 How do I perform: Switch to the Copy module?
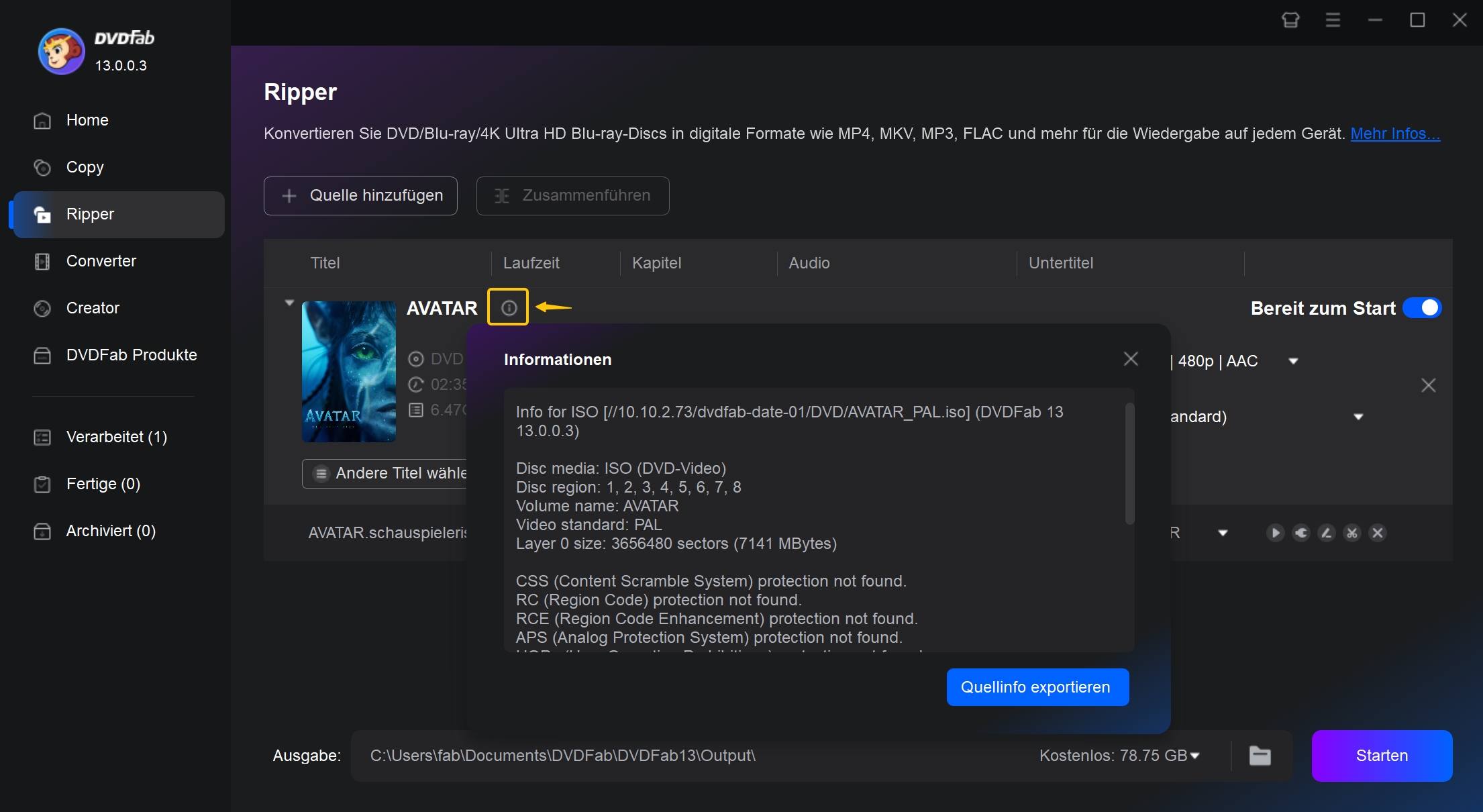pyautogui.click(x=119, y=167)
